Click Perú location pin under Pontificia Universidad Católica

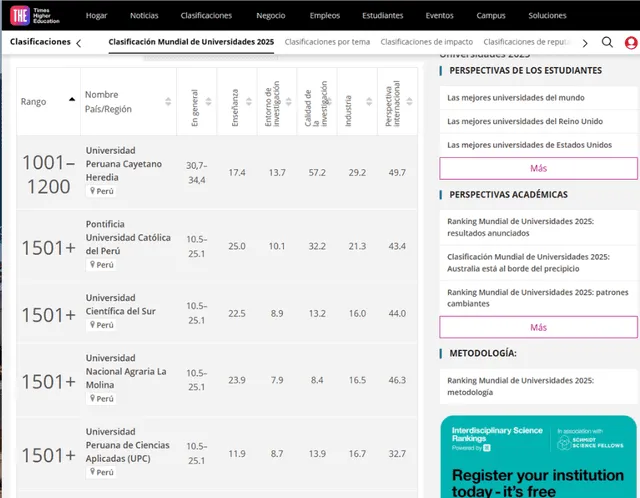pyautogui.click(x=101, y=265)
